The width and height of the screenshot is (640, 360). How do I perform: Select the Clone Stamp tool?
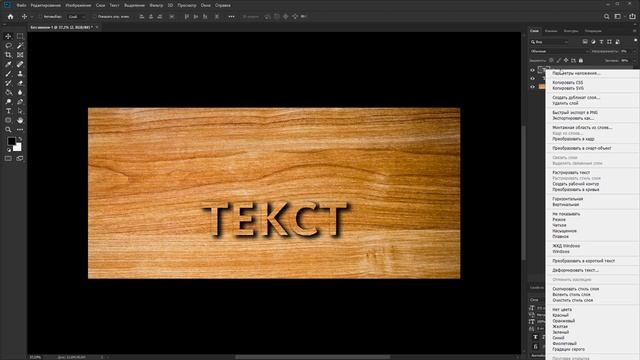point(20,74)
